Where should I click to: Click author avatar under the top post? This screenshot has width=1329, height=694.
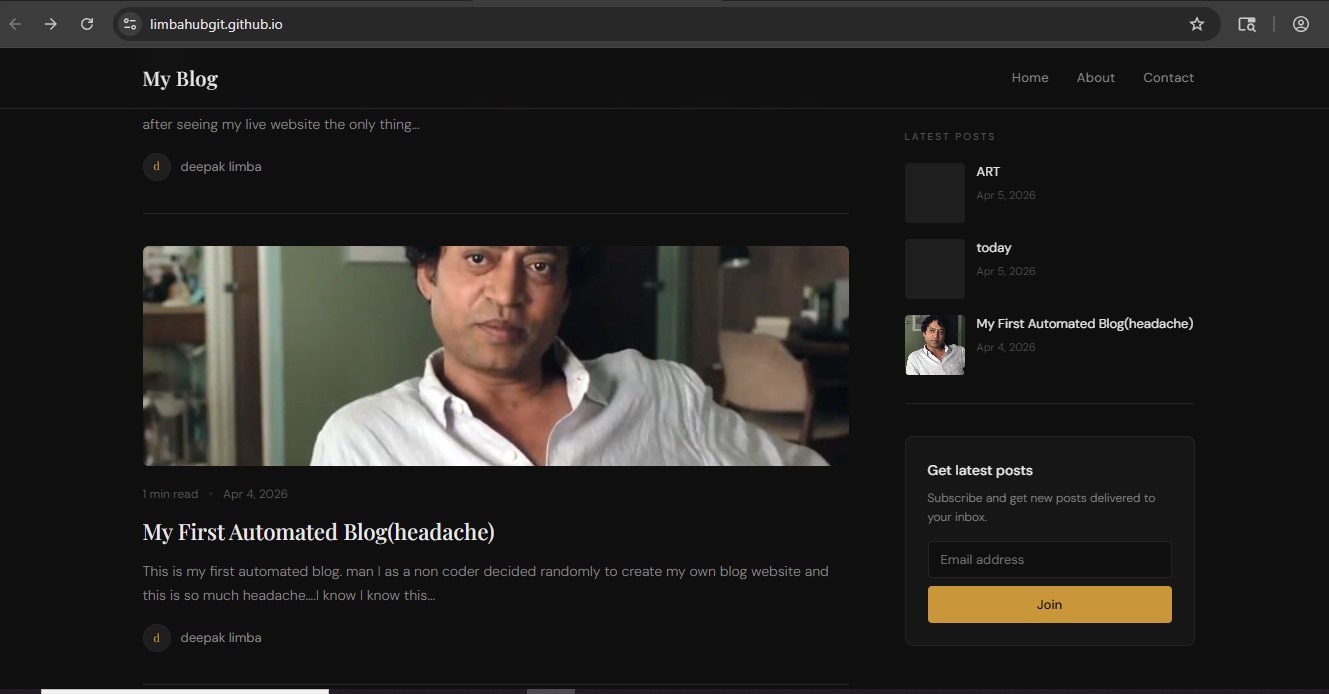point(157,167)
